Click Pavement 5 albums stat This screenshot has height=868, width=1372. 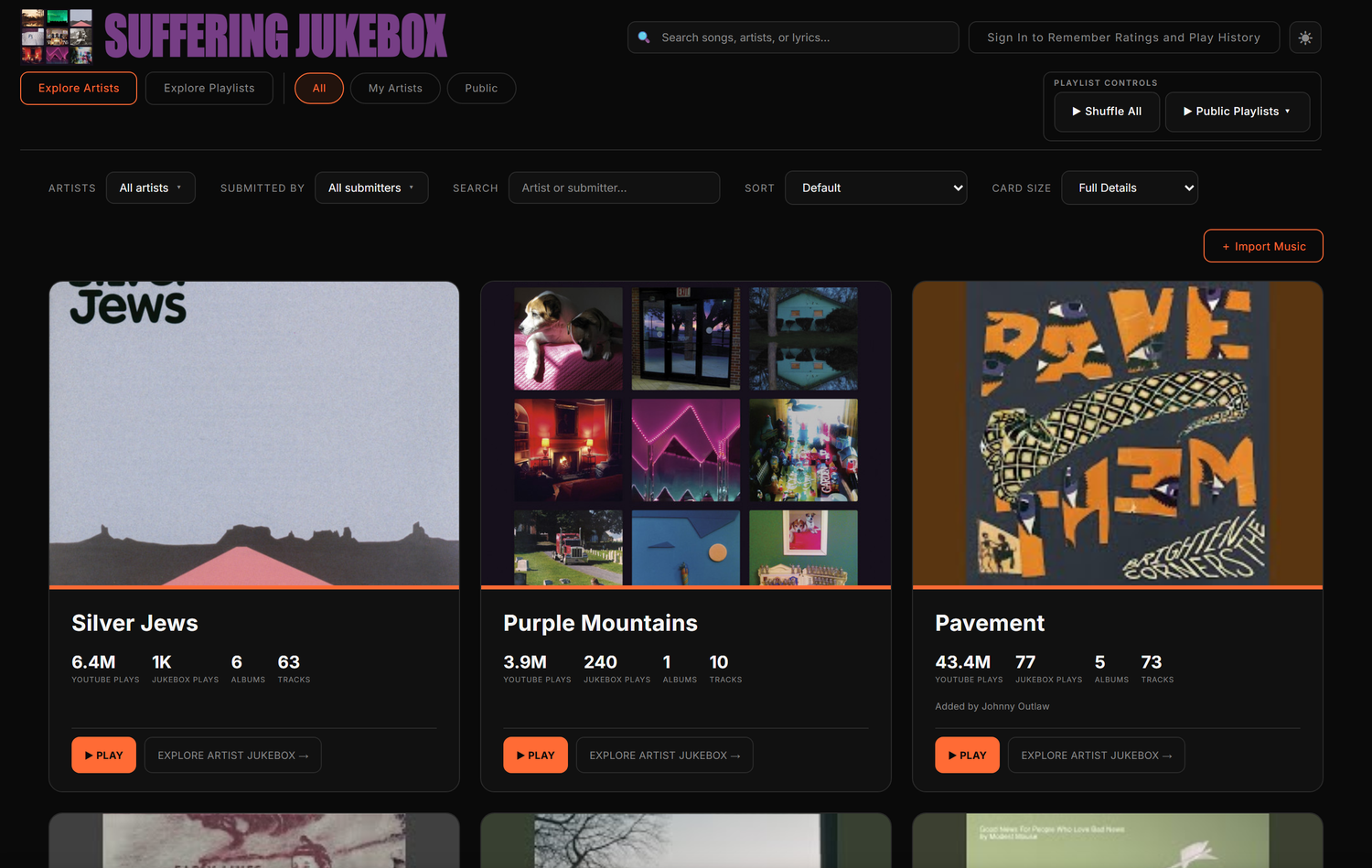[x=1111, y=668]
